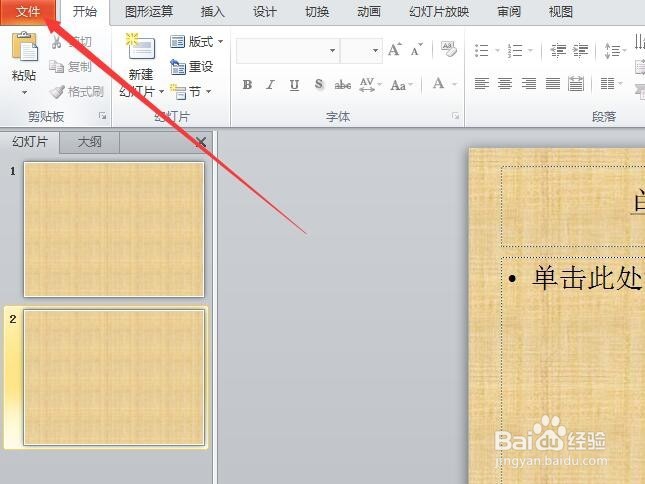Increase font size with large A icon
This screenshot has height=484, width=645.
tap(395, 50)
